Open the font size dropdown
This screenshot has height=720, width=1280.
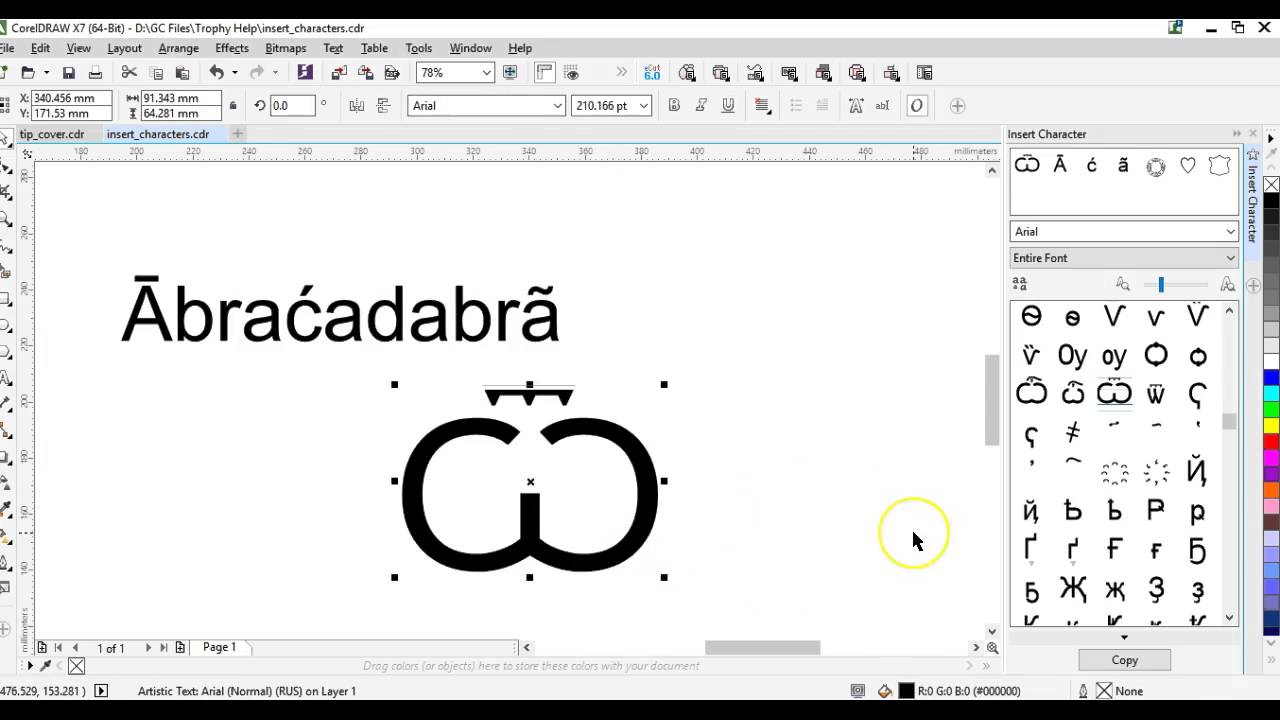(x=644, y=106)
